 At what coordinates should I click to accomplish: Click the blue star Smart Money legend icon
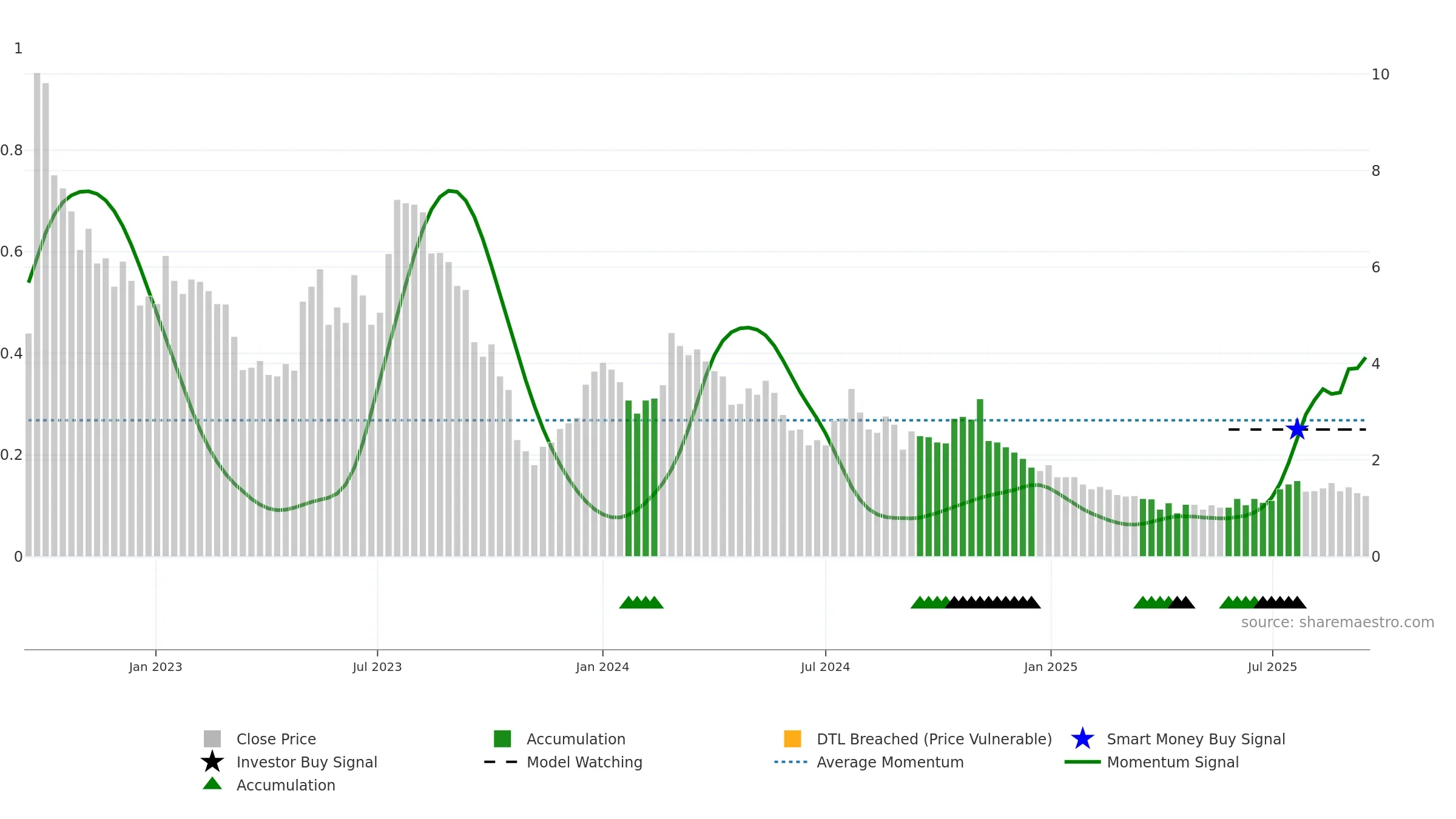[x=1082, y=739]
